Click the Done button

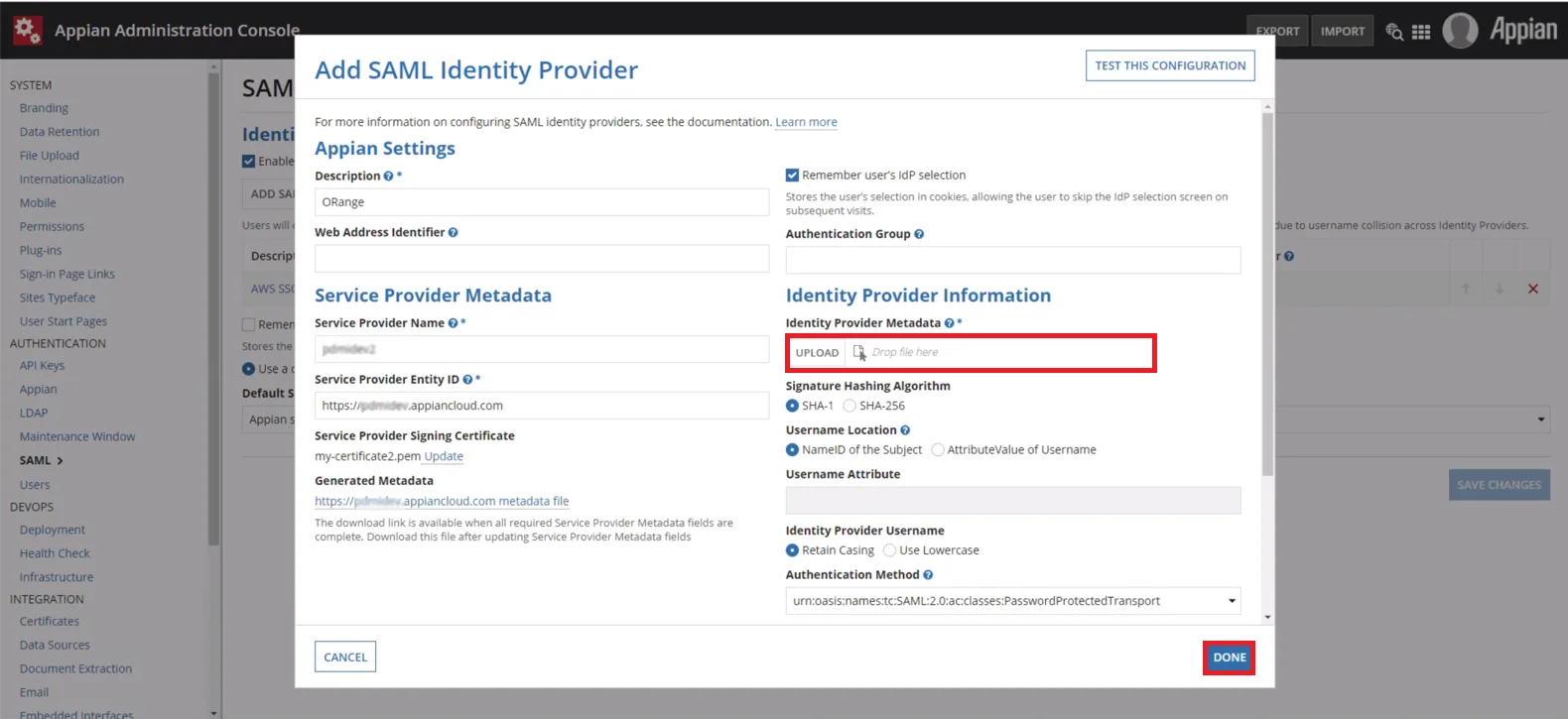[1229, 658]
